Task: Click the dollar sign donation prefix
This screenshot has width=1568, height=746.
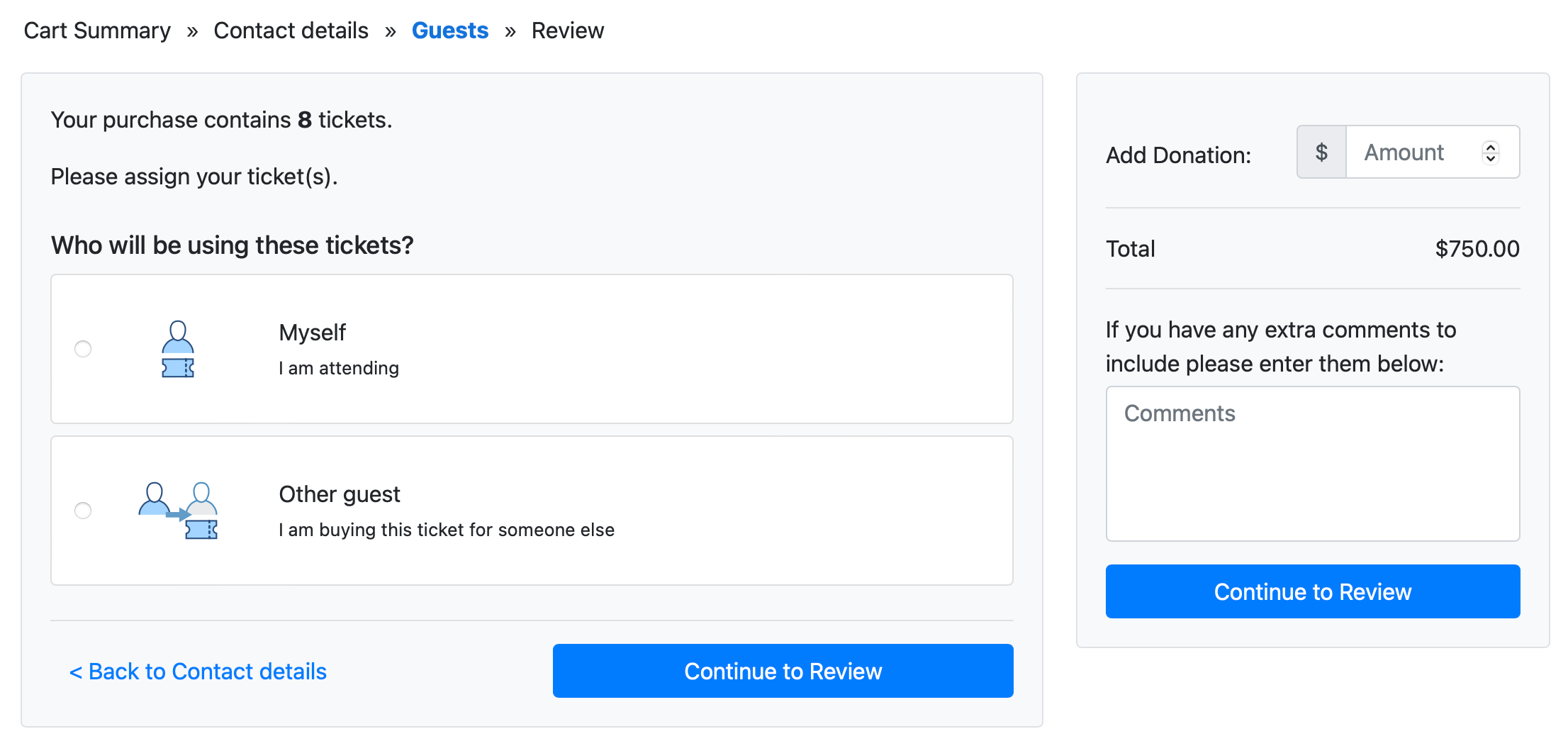Action: (x=1321, y=152)
